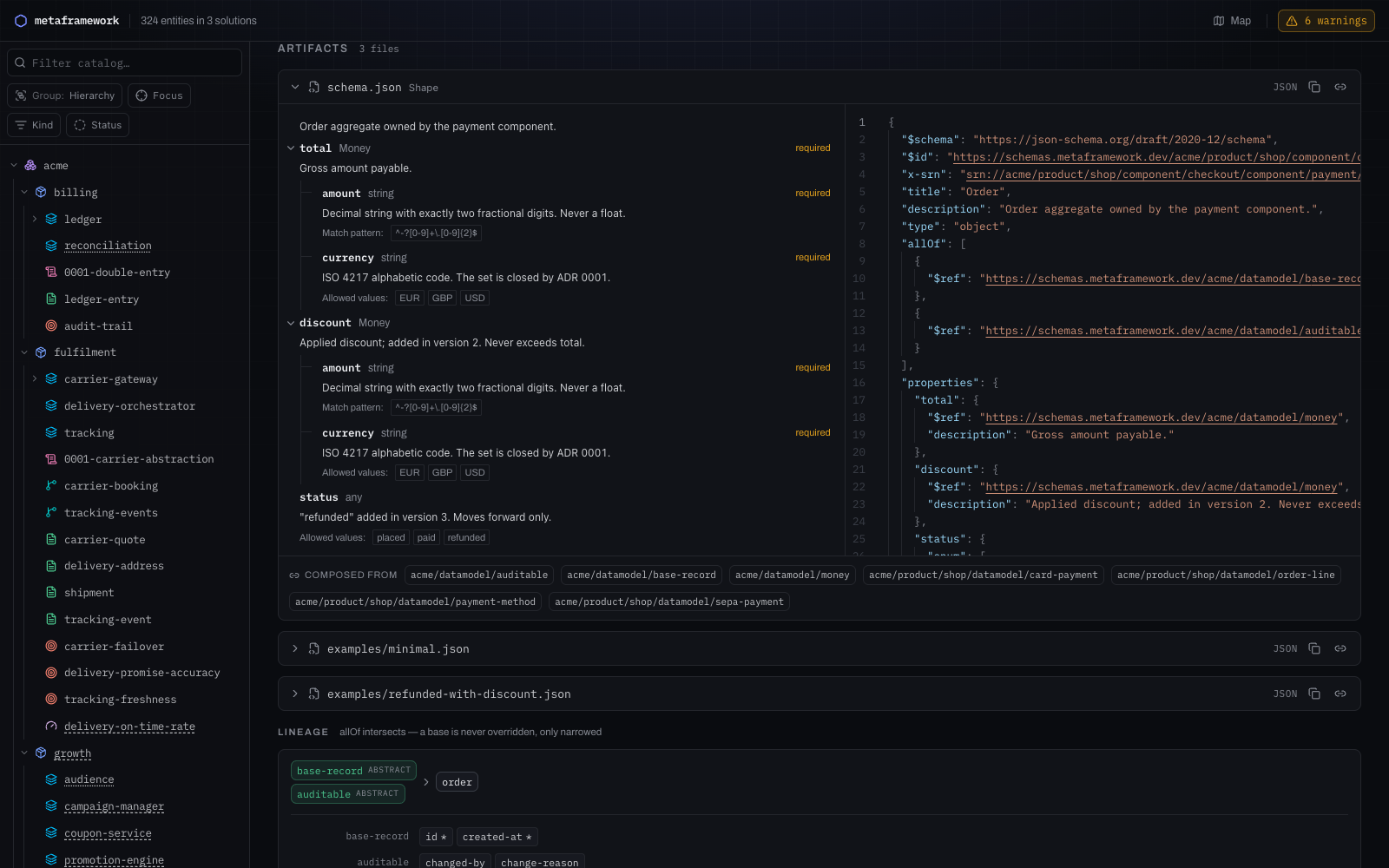The width and height of the screenshot is (1389, 868).
Task: Select the auditable ABSTRACT lineage node
Action: 348,793
